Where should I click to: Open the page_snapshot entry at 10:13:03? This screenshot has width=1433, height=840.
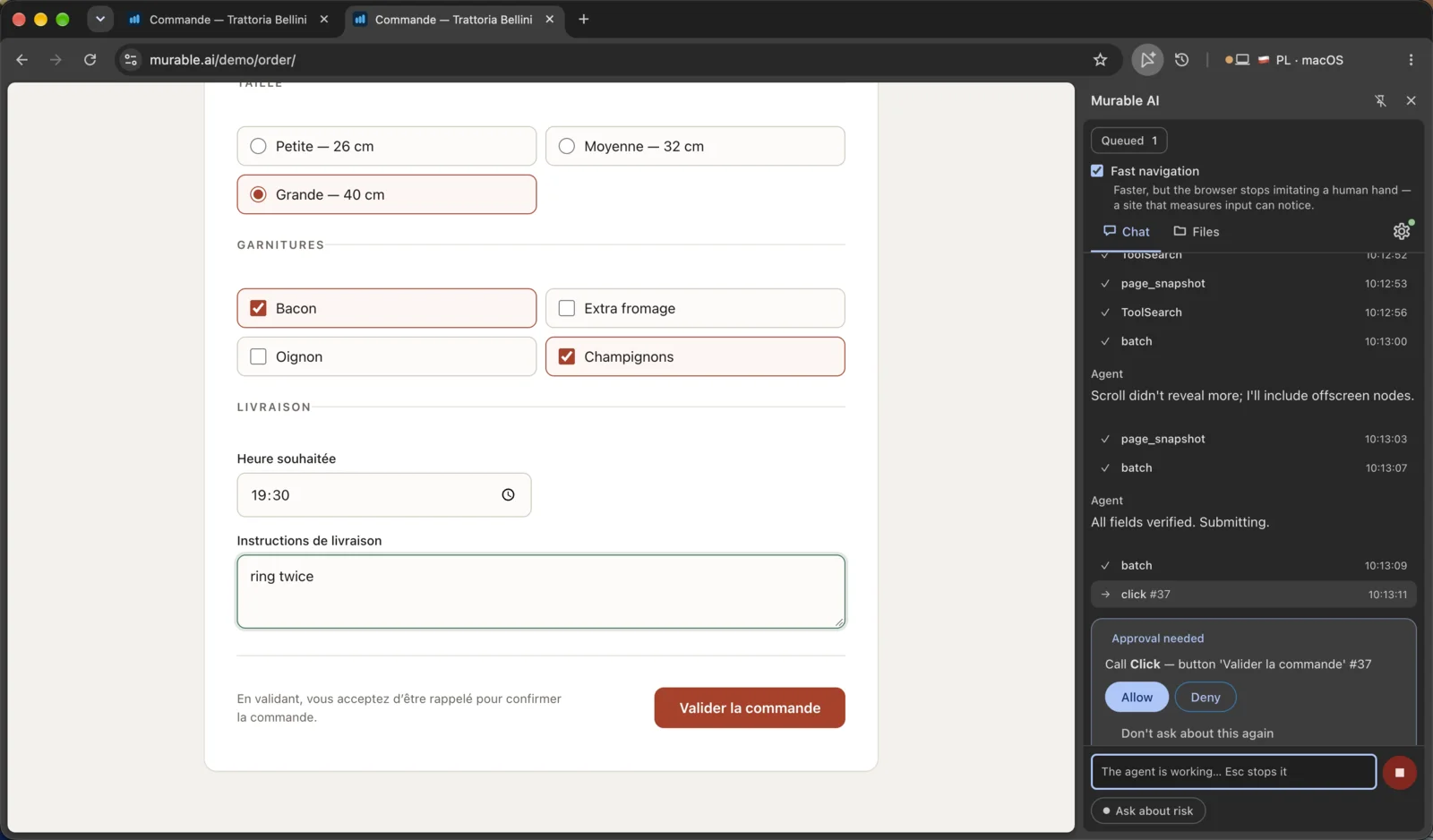(x=1254, y=439)
